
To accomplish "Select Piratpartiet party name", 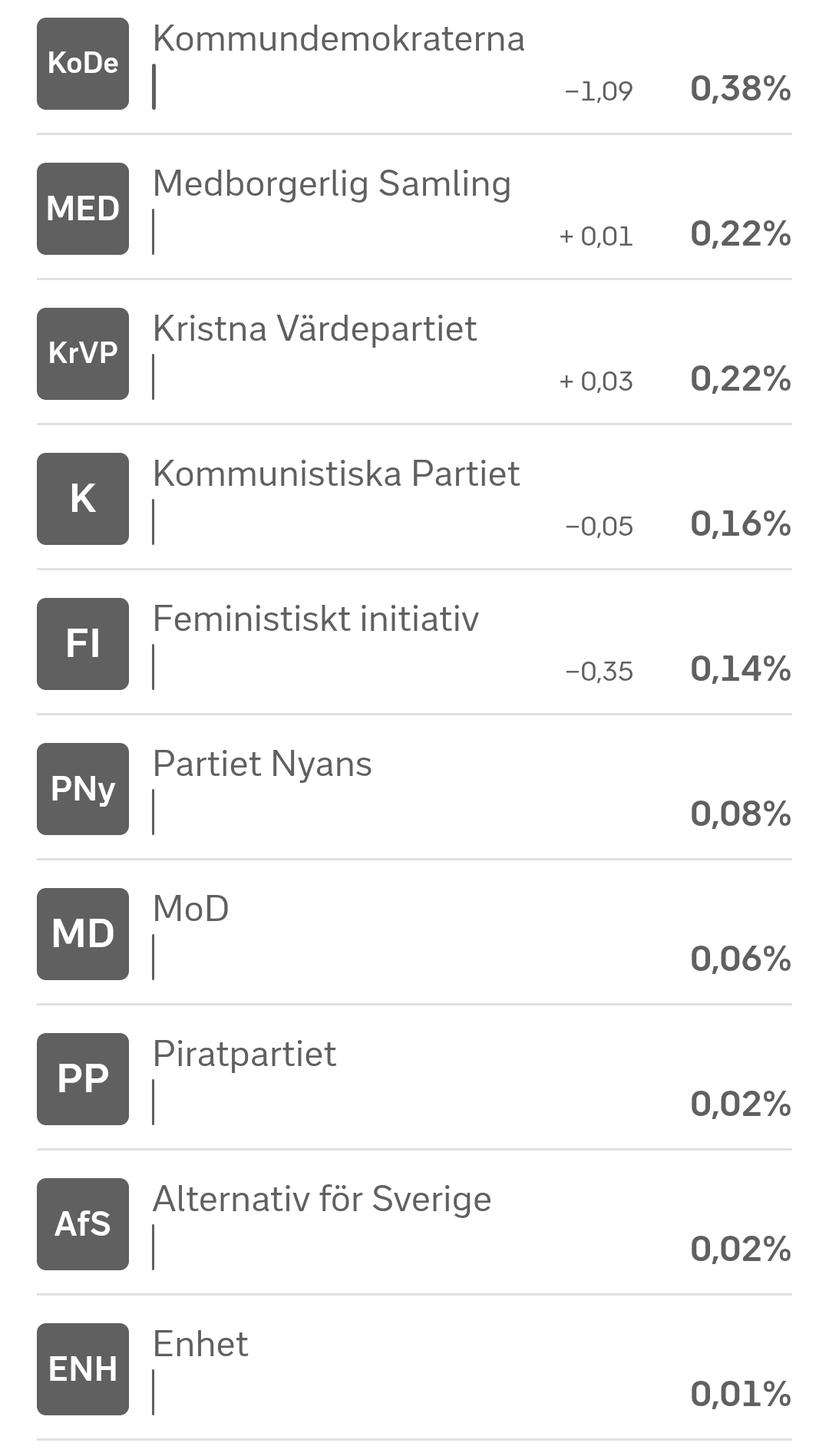I will coord(244,1054).
